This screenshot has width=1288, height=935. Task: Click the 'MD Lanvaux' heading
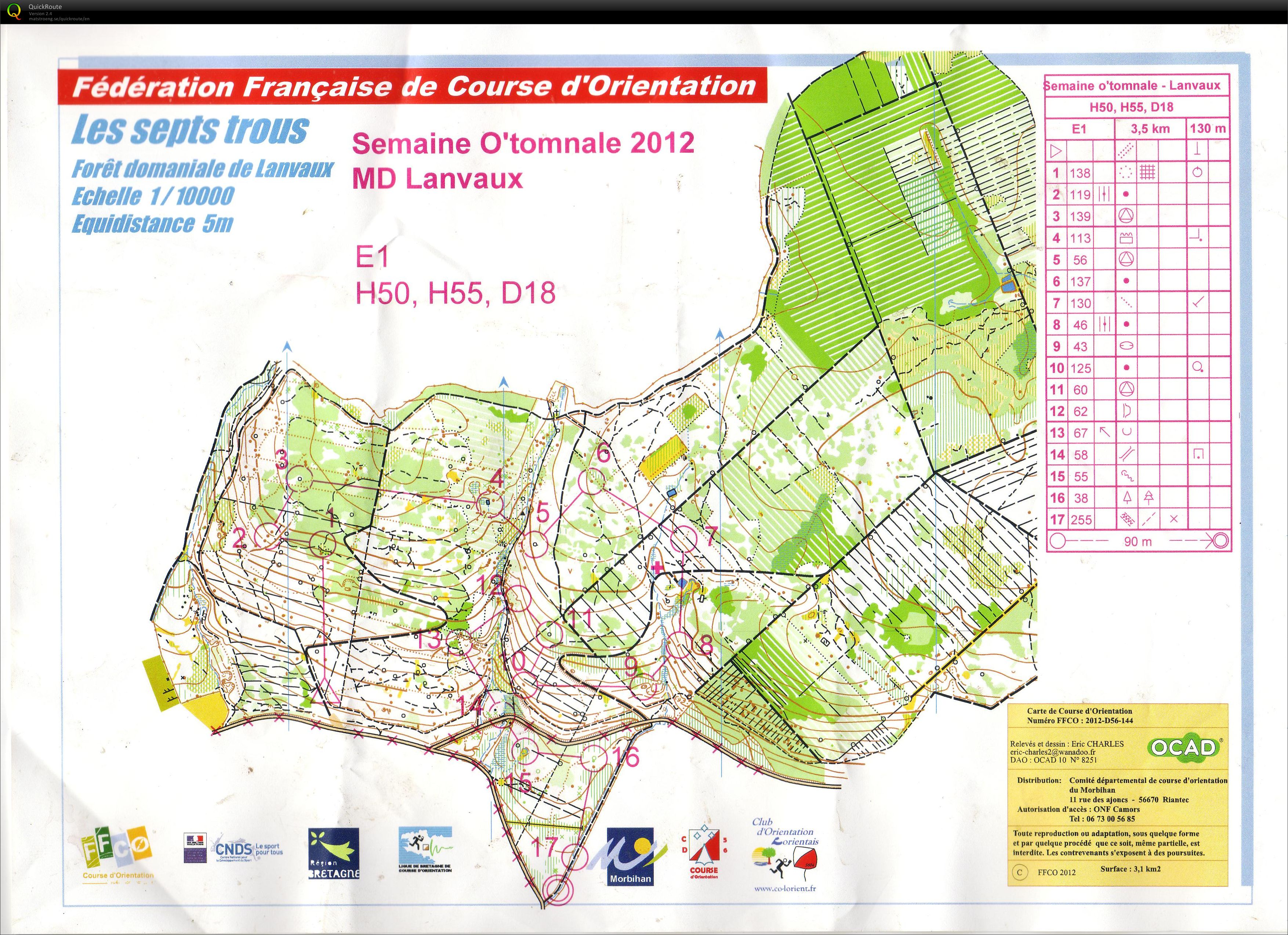pos(437,178)
